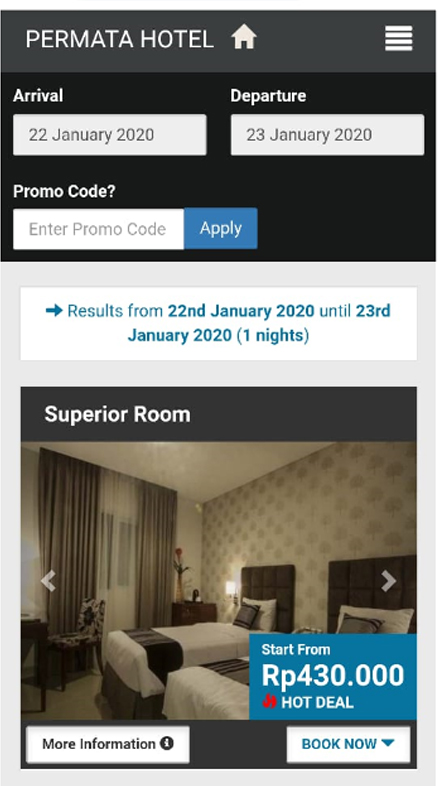Open More Information for Superior Room
442x786 pixels.
pos(108,744)
